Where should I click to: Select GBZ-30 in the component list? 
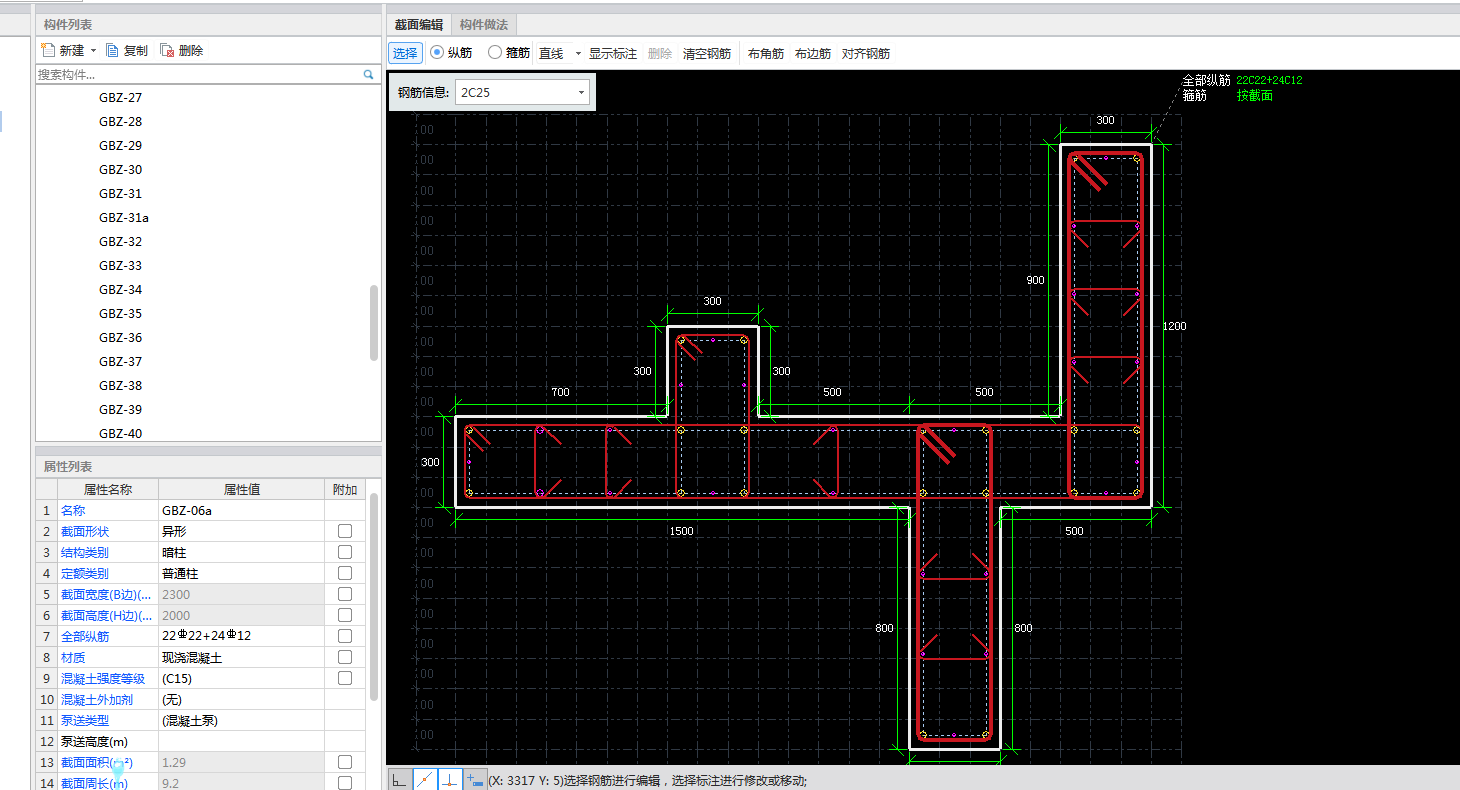coord(121,170)
